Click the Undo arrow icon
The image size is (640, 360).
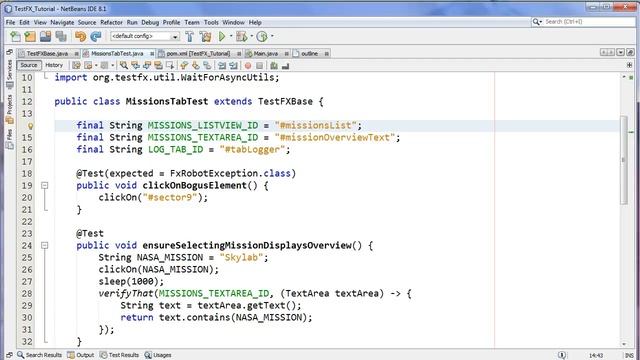pos(80,36)
